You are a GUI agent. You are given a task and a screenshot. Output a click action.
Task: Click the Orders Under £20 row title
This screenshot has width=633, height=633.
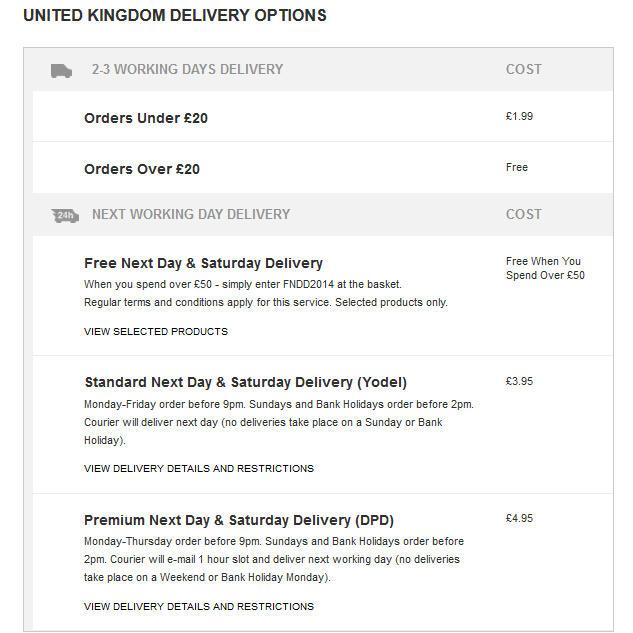click(x=146, y=118)
